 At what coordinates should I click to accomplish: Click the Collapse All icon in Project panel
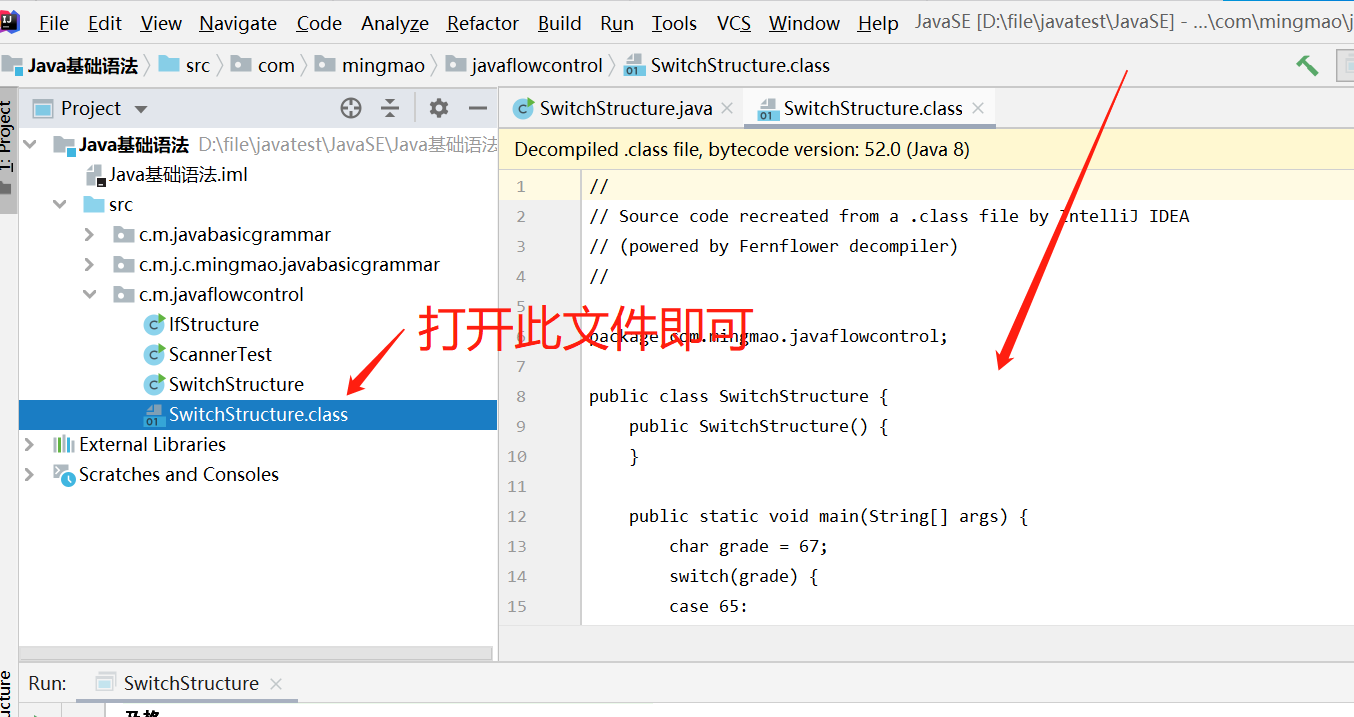tap(390, 108)
